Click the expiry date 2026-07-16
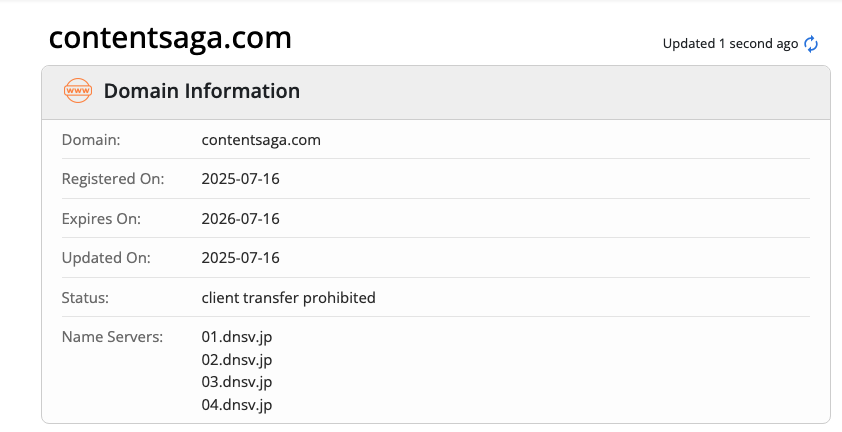842x432 pixels. pyautogui.click(x=240, y=218)
